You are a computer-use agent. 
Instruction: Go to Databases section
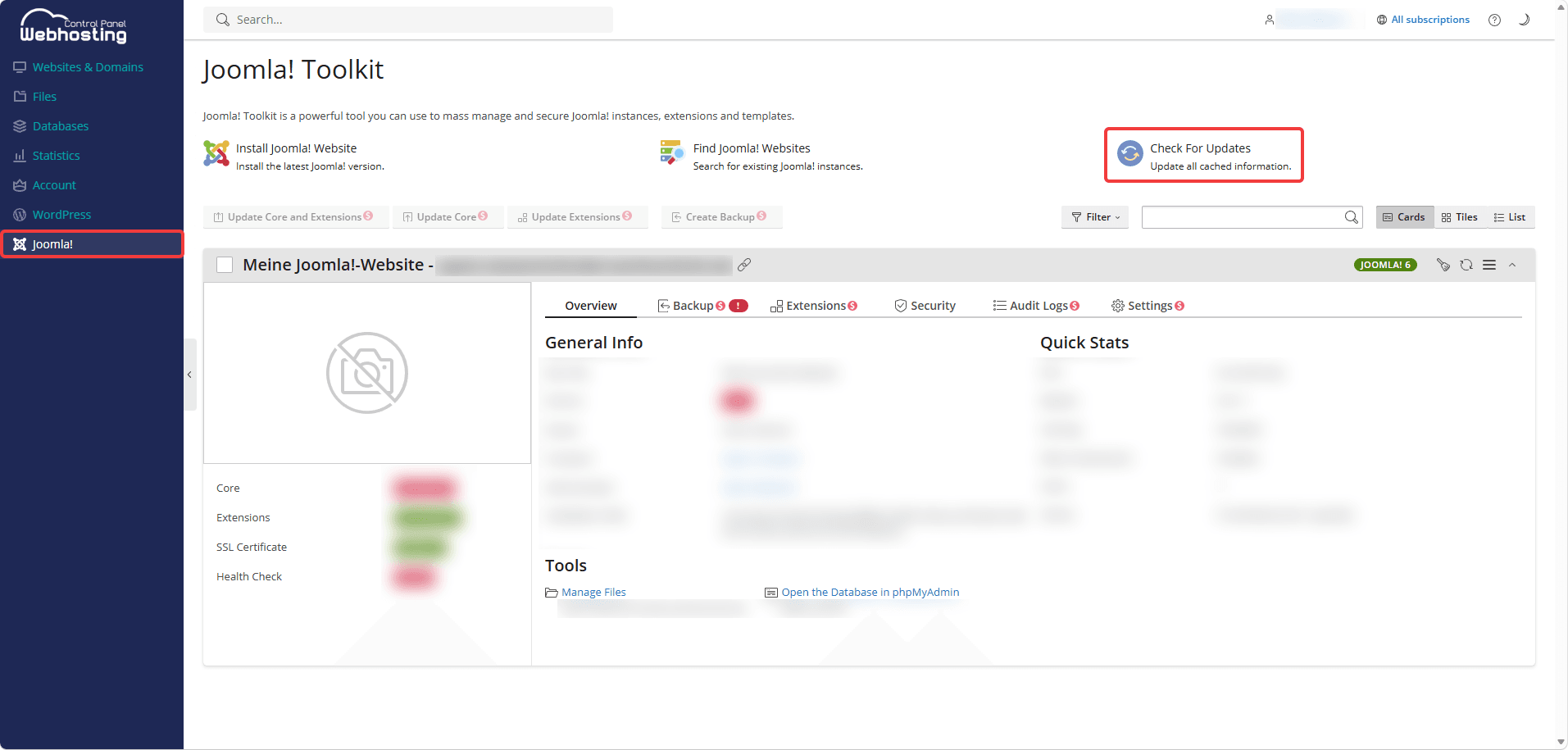[51, 126]
